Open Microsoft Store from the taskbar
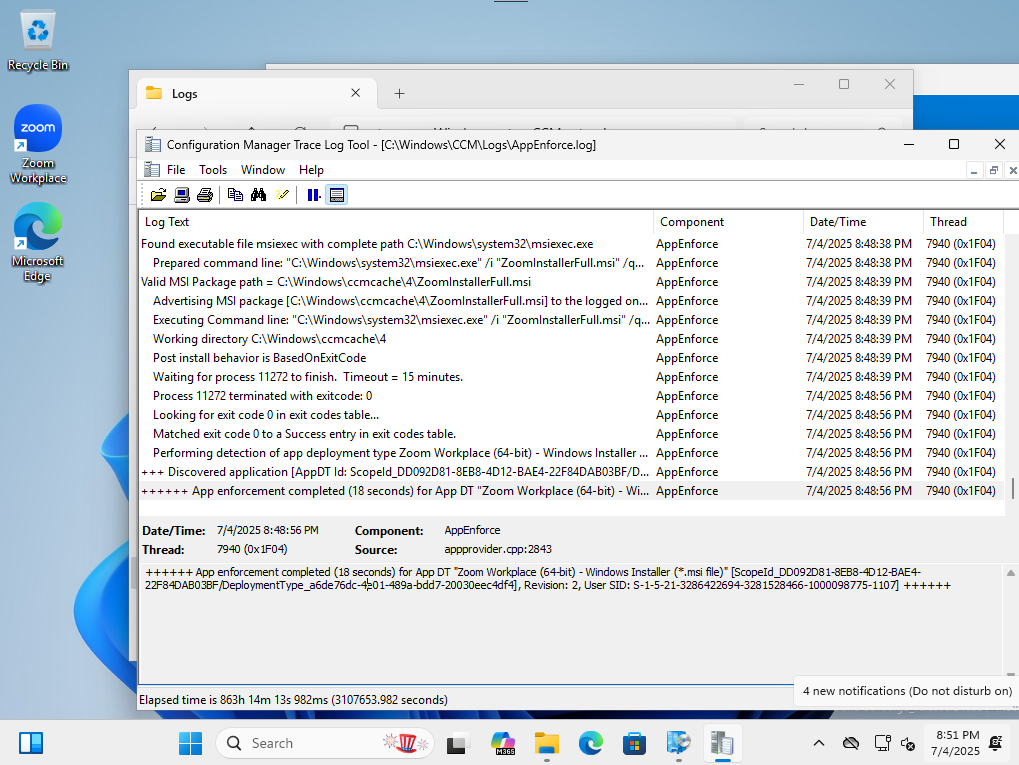Screen dimensions: 1019x765 634,743
